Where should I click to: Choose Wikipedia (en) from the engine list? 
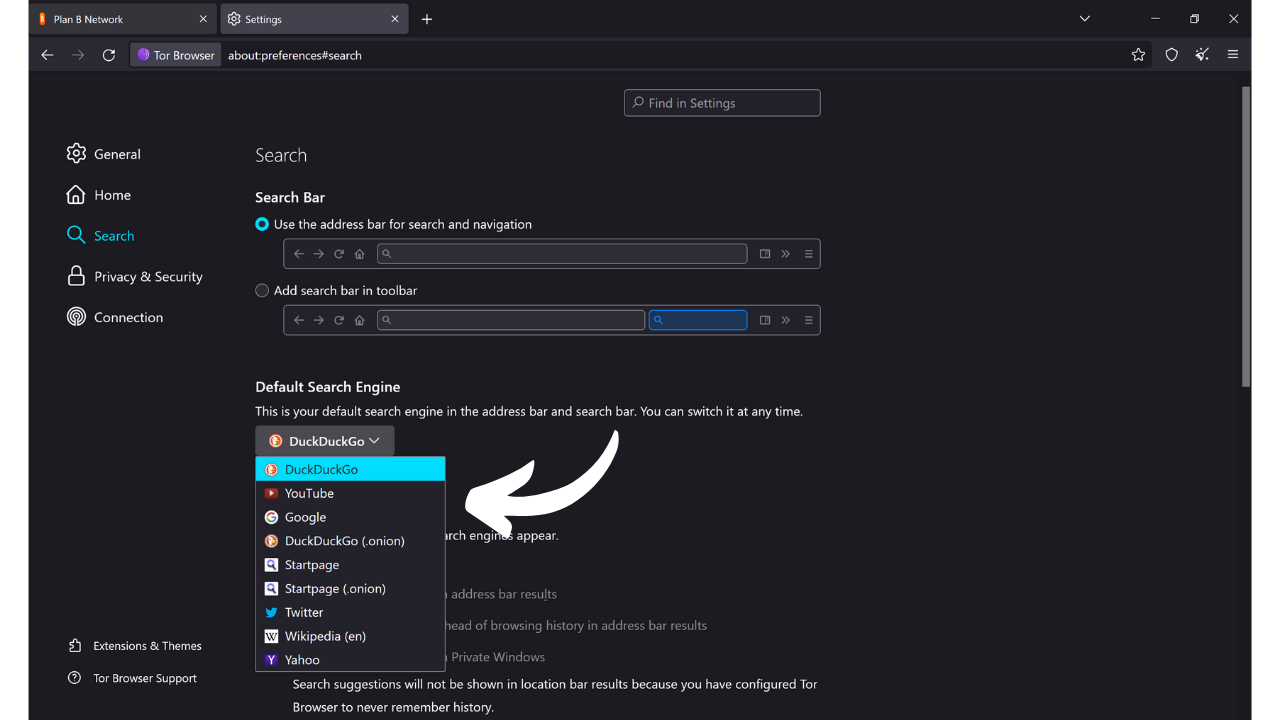(324, 636)
